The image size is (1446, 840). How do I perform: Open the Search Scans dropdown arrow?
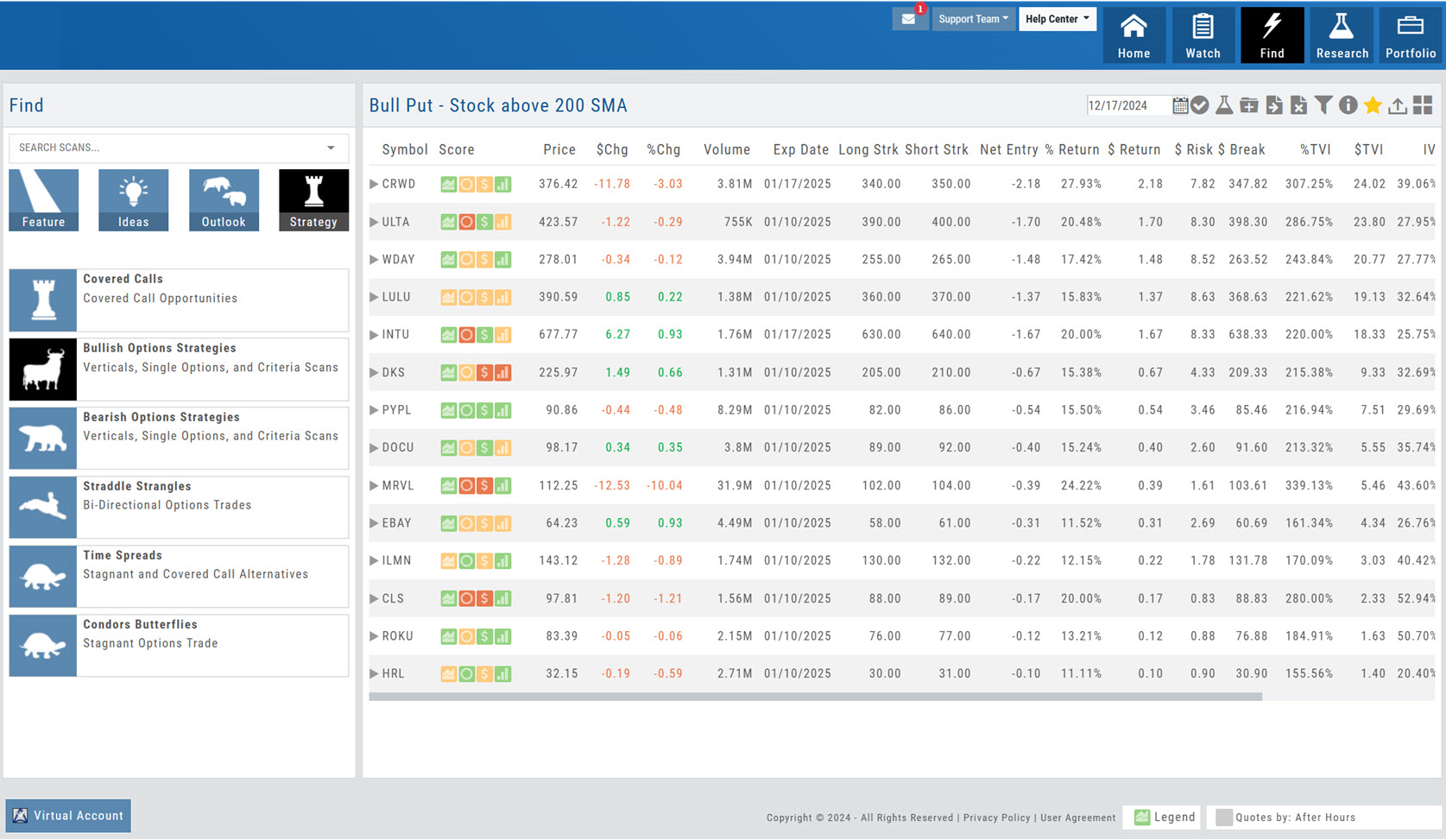331,148
